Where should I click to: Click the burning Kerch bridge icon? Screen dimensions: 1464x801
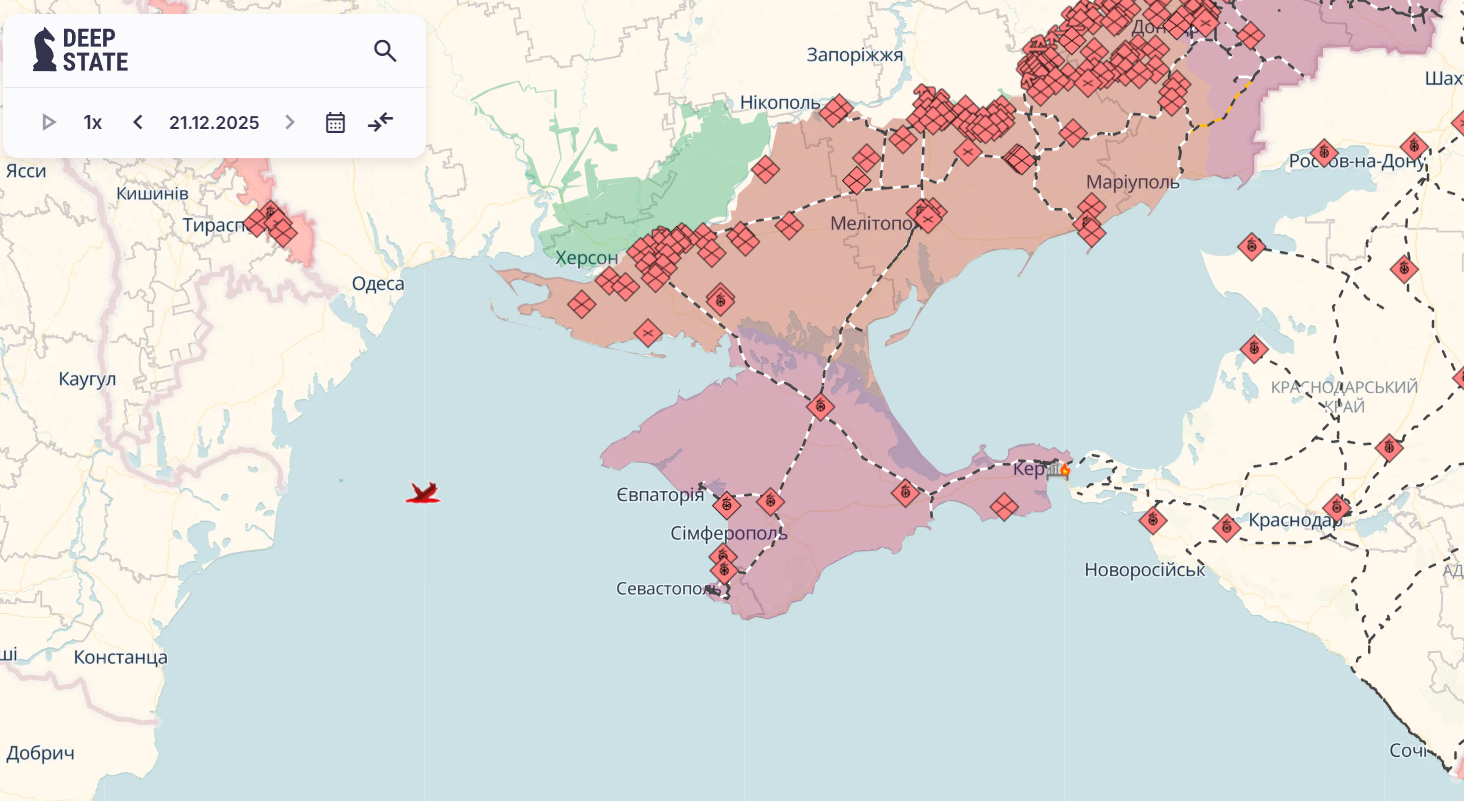click(x=1058, y=468)
